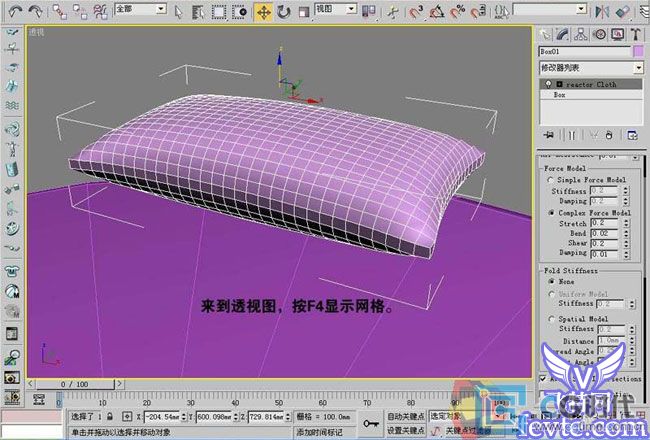This screenshot has width=650, height=440.
Task: Adjust the Complex model Damping spinner
Action: click(x=626, y=254)
